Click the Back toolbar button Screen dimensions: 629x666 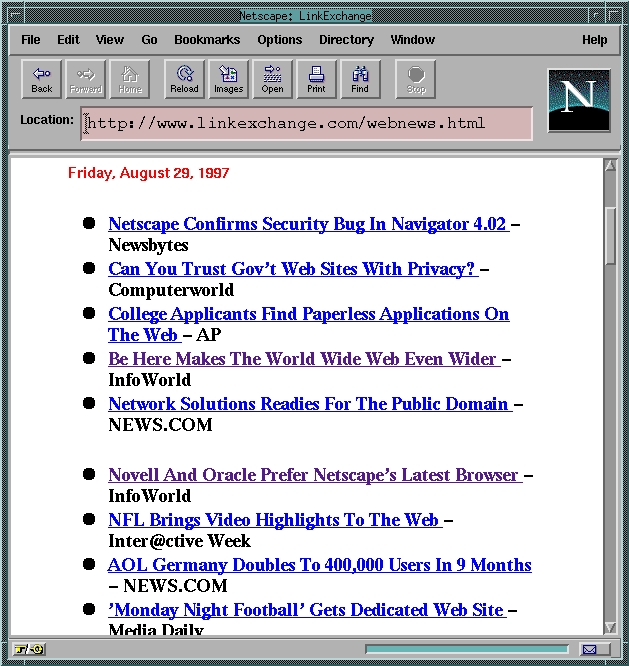42,79
